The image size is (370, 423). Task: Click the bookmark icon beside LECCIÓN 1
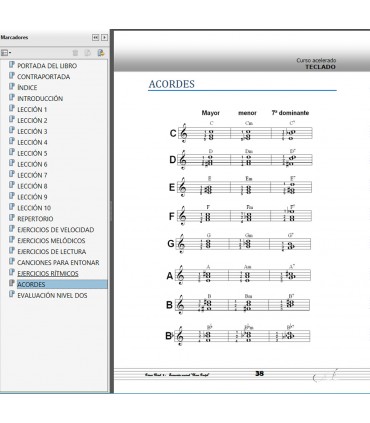[12, 108]
